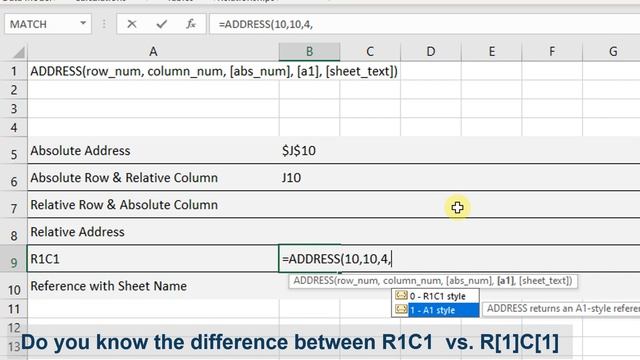Viewport: 640px width, 360px height.
Task: Click [sheet_text] argument in function tooltip
Action: 544,281
